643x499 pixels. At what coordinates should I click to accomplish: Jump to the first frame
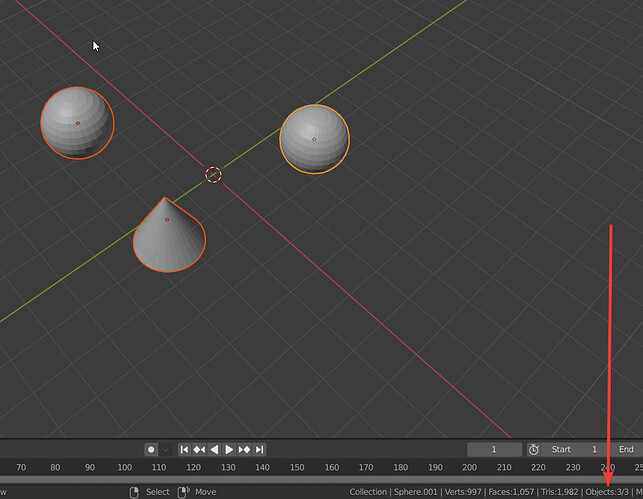(185, 450)
